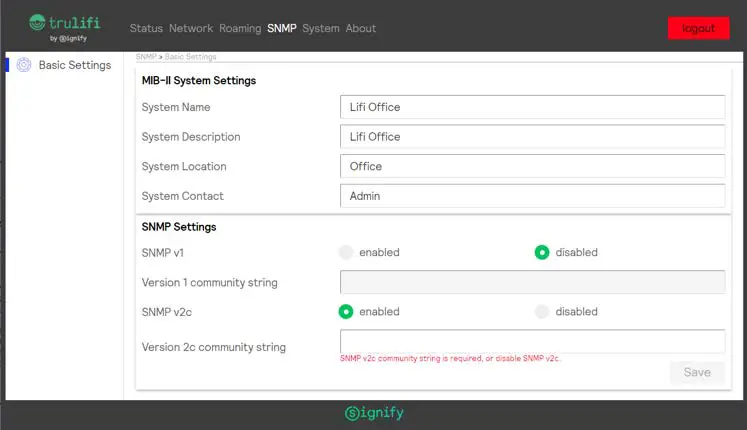Image resolution: width=747 pixels, height=430 pixels.
Task: Click the Basic Settings gear icon
Action: pyautogui.click(x=24, y=65)
